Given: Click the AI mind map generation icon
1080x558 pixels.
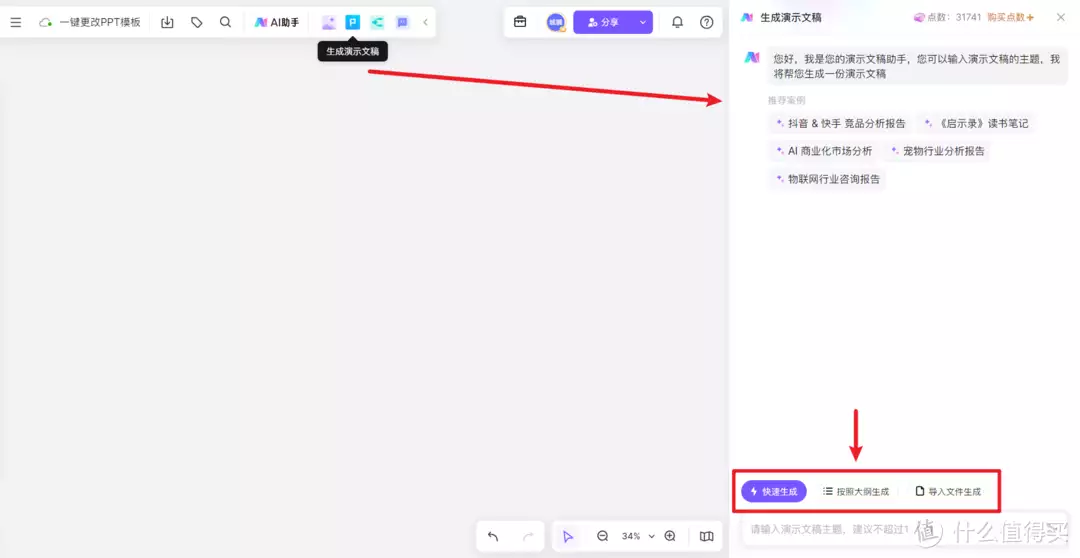Looking at the screenshot, I should click(x=377, y=22).
